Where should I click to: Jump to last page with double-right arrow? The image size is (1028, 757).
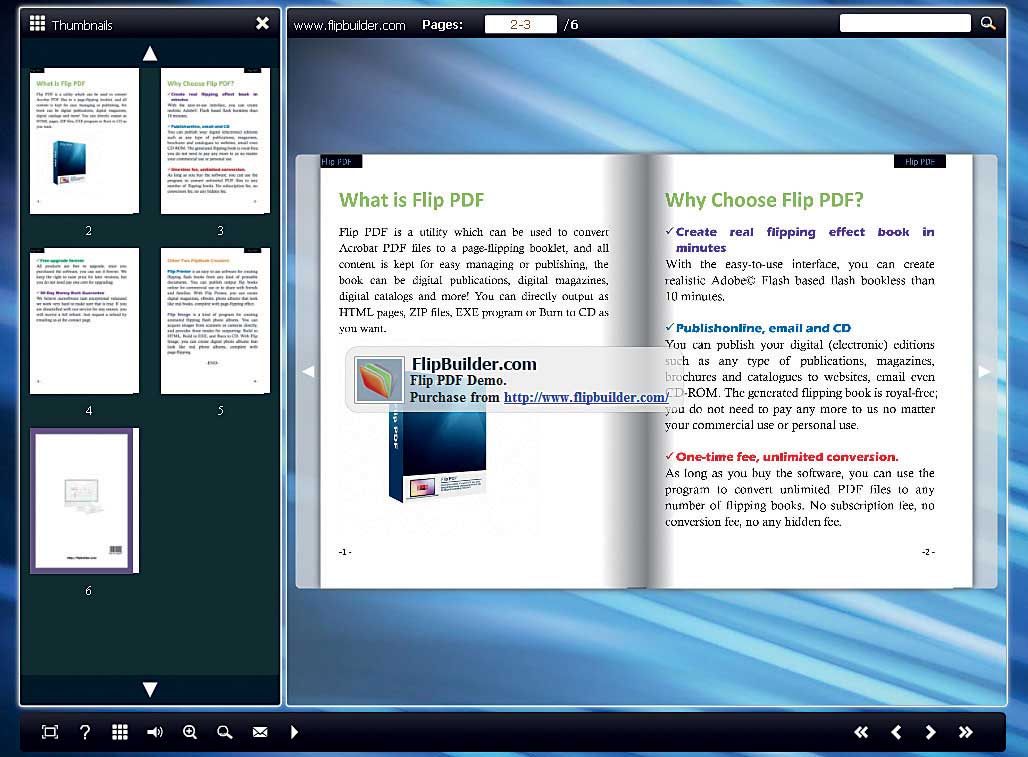tap(966, 732)
